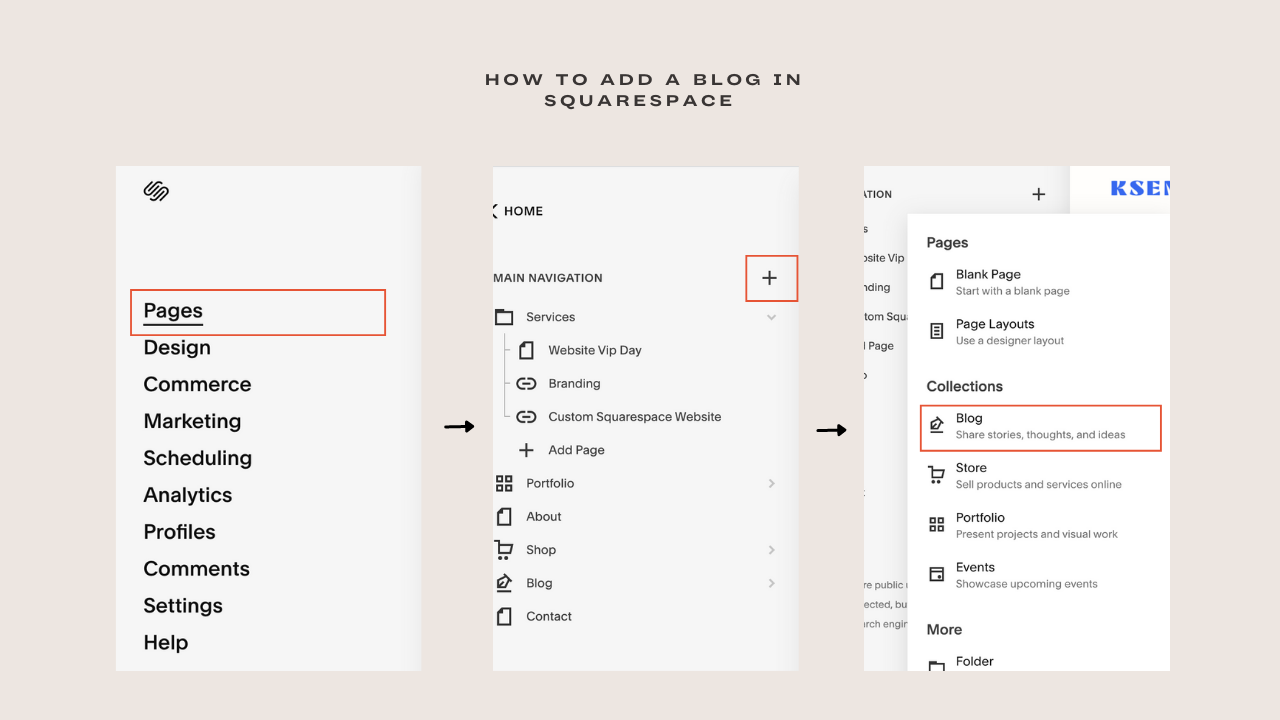The height and width of the screenshot is (720, 1280).
Task: Select the Page Layouts icon
Action: [936, 331]
